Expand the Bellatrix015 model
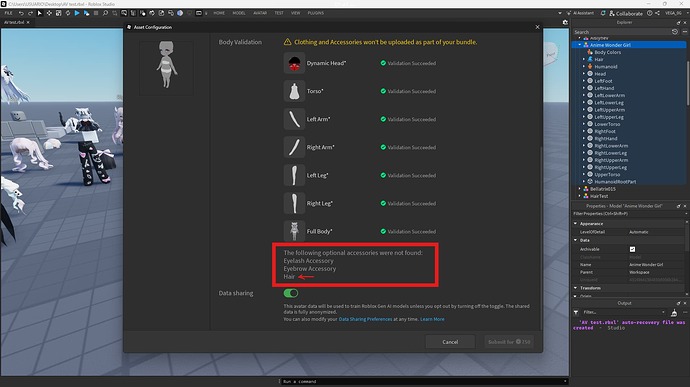Screen dimensions: 690x387 click(x=580, y=189)
